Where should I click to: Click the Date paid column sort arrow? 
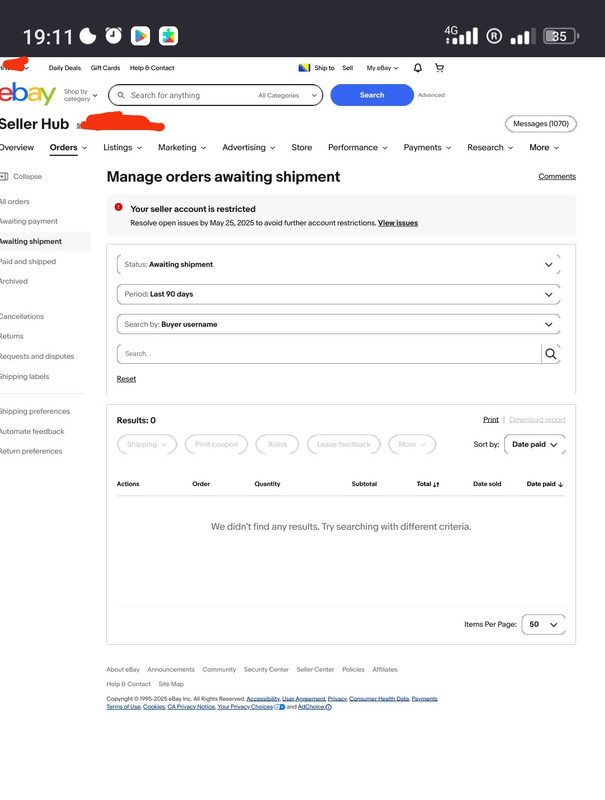pyautogui.click(x=561, y=484)
